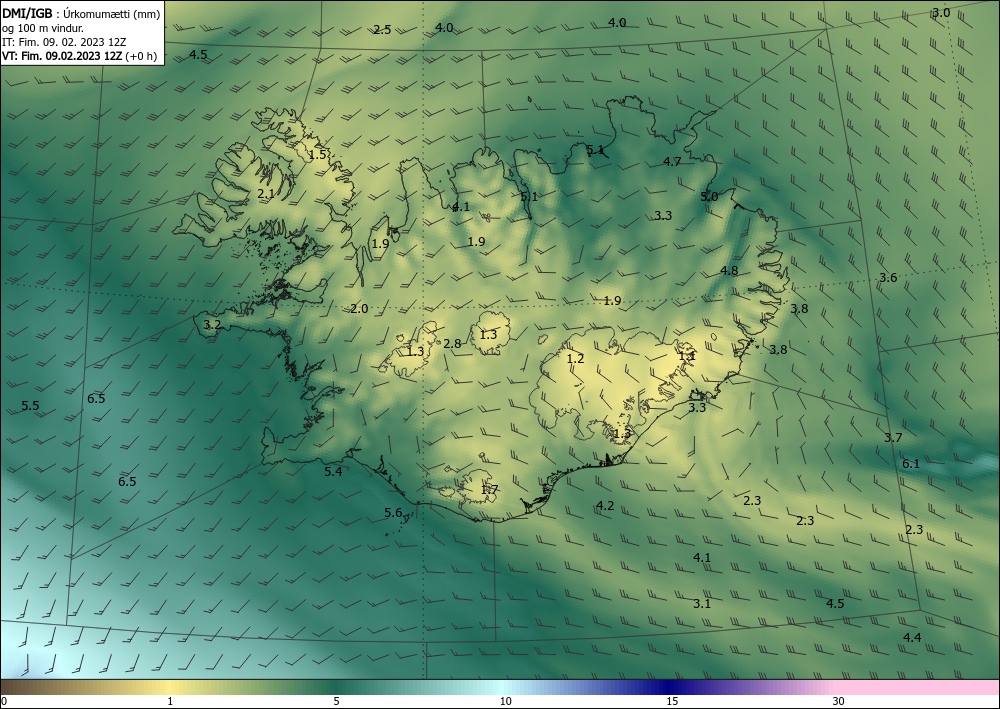Image resolution: width=1000 pixels, height=709 pixels.
Task: Click the 3.7 value label on the map
Action: [x=893, y=437]
